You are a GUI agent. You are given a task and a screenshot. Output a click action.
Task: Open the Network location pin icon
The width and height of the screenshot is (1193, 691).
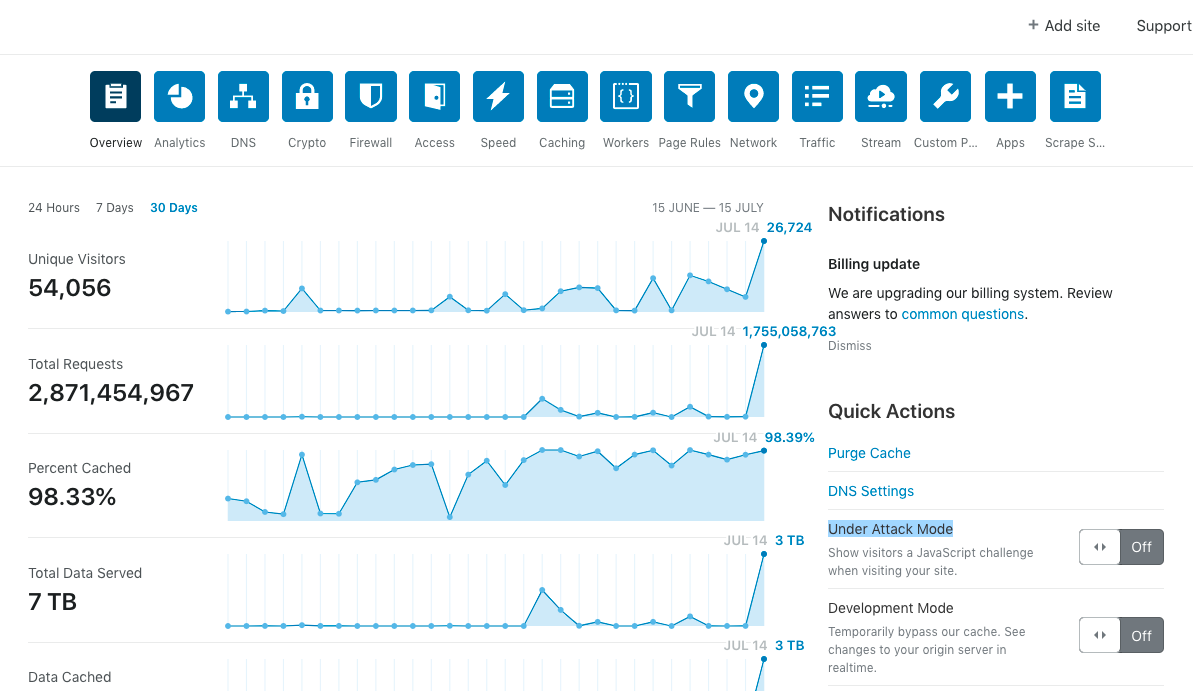[x=753, y=97]
